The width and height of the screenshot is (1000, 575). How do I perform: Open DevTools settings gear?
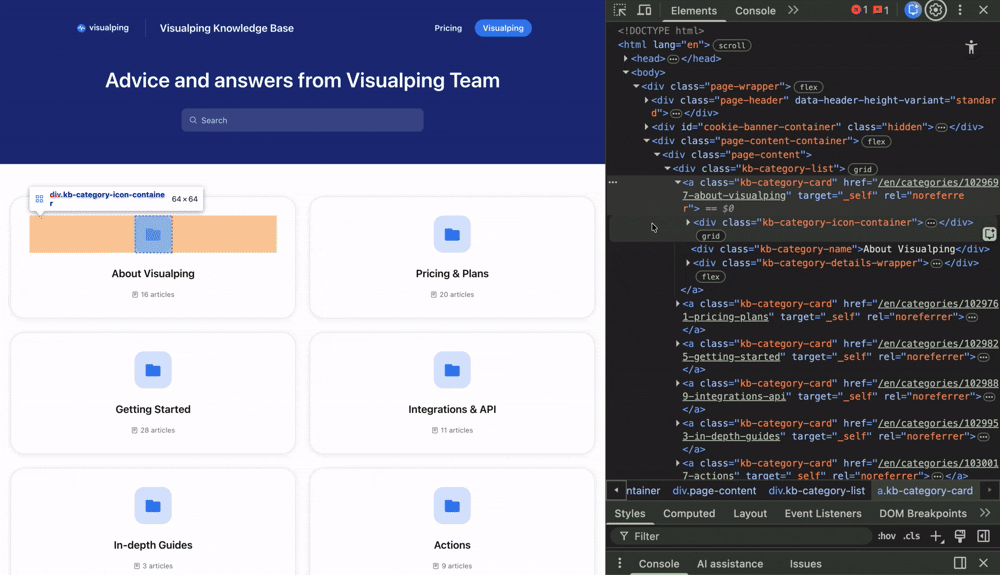coord(936,10)
